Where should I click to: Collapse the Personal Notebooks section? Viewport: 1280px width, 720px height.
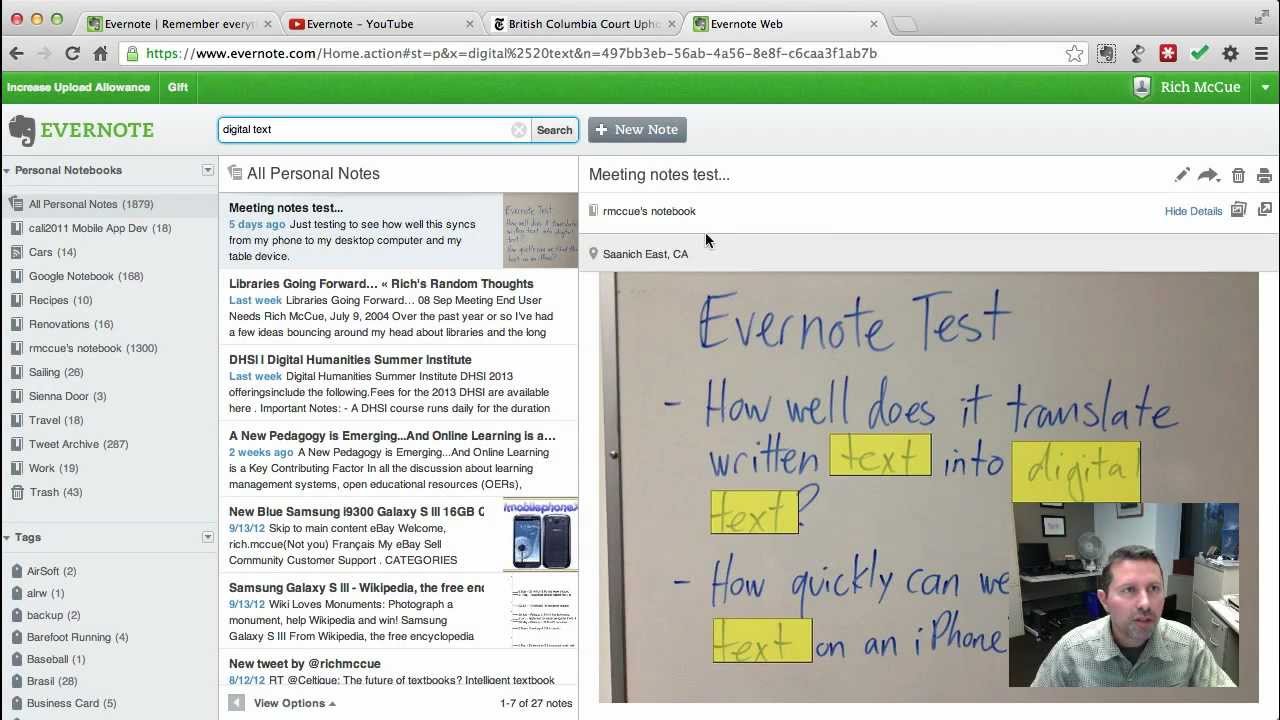coord(7,171)
